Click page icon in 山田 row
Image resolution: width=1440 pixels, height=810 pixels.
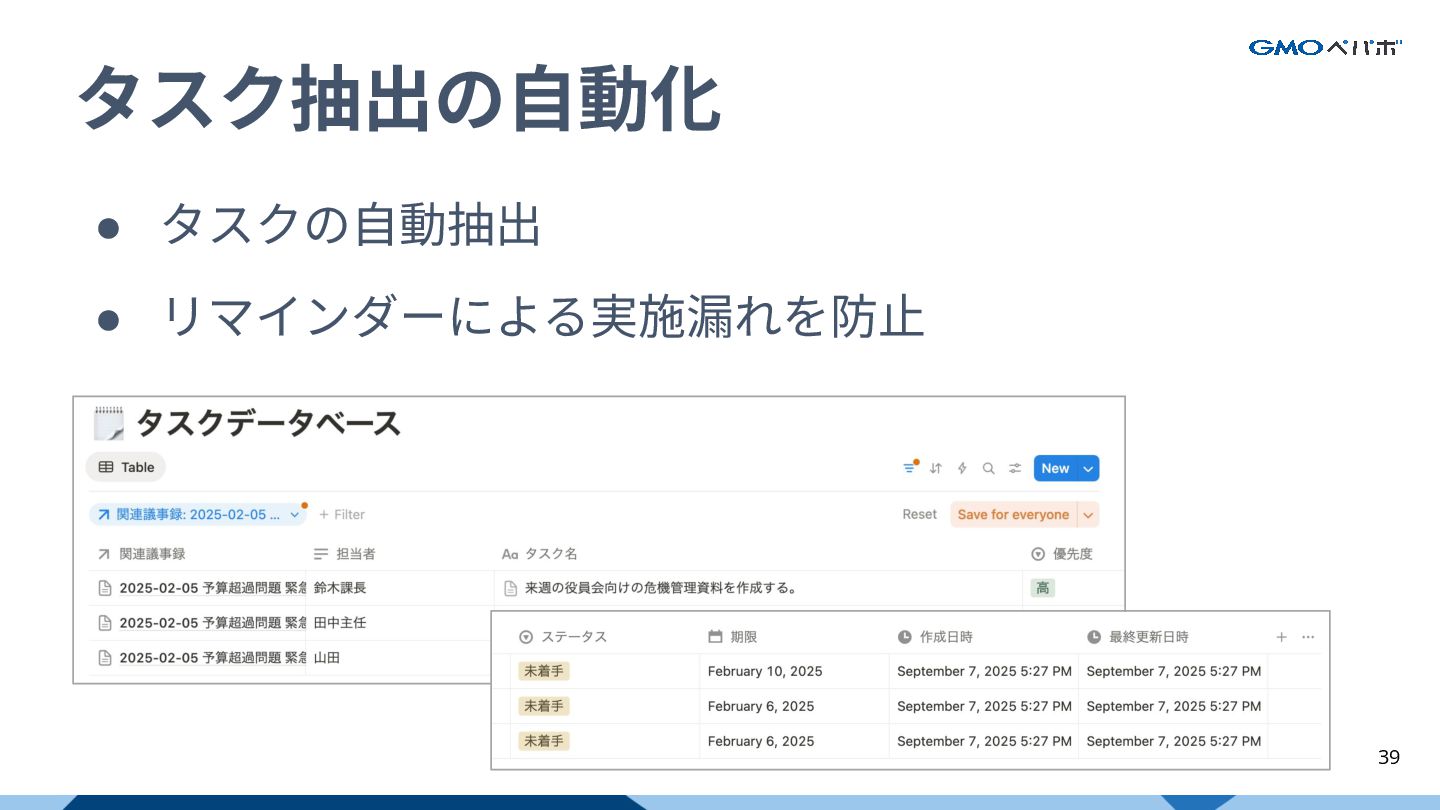(x=104, y=658)
